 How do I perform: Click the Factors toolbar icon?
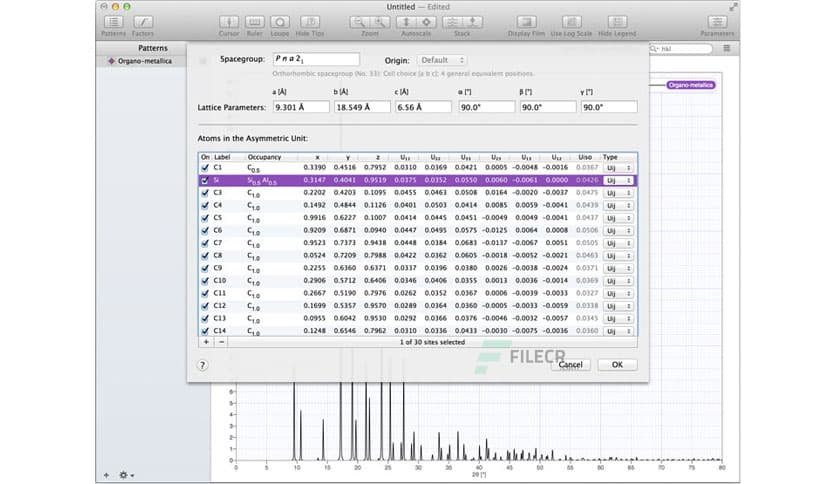tap(142, 21)
